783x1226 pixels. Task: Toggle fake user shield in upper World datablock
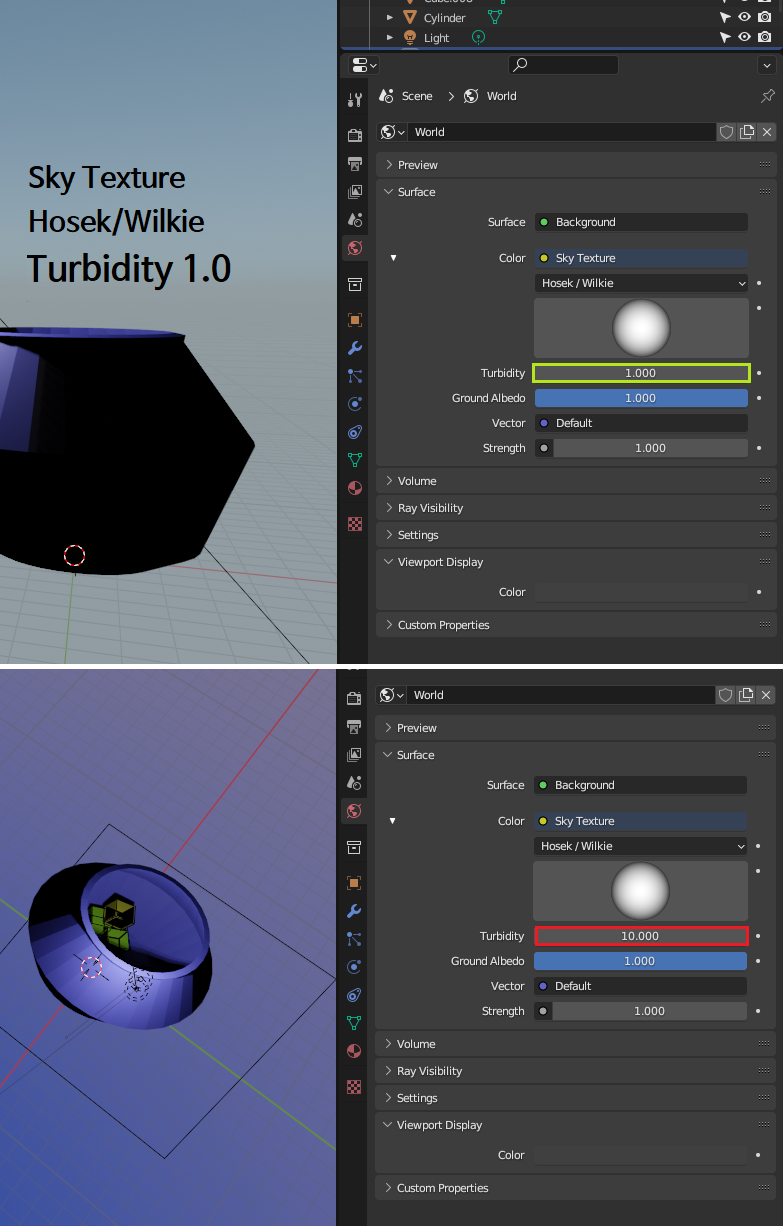tap(727, 132)
